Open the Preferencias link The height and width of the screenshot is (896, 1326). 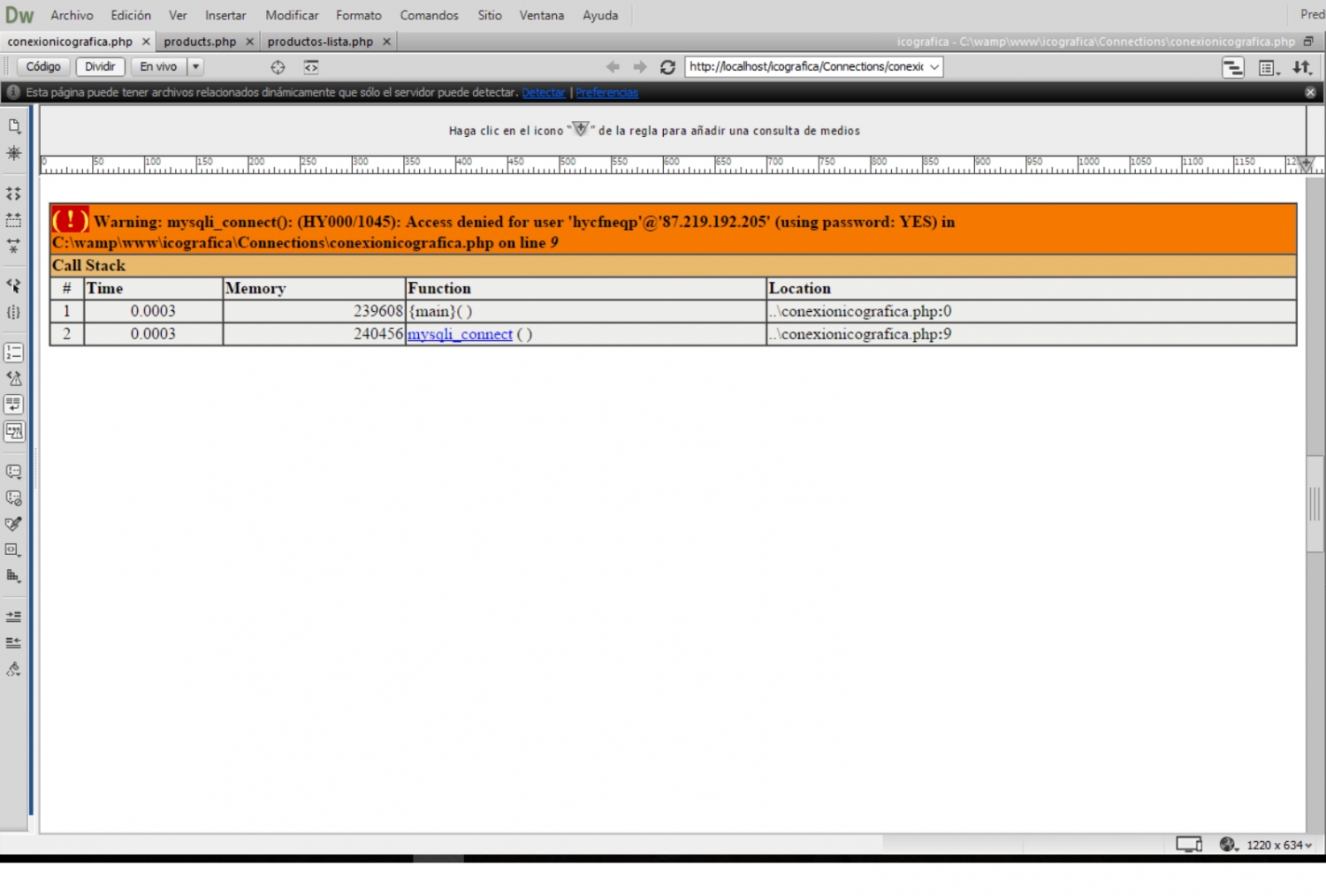point(606,92)
